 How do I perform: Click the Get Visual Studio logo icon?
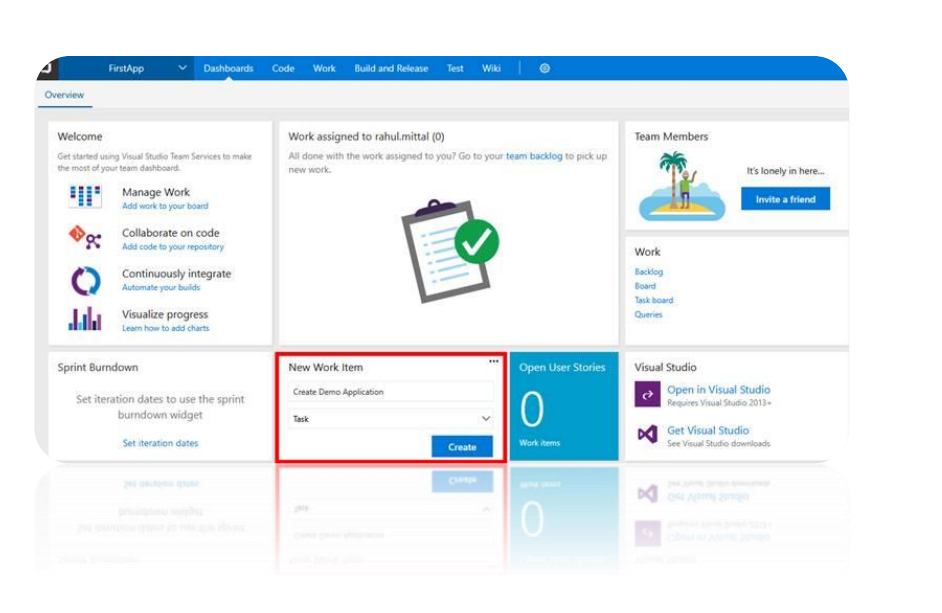click(647, 433)
